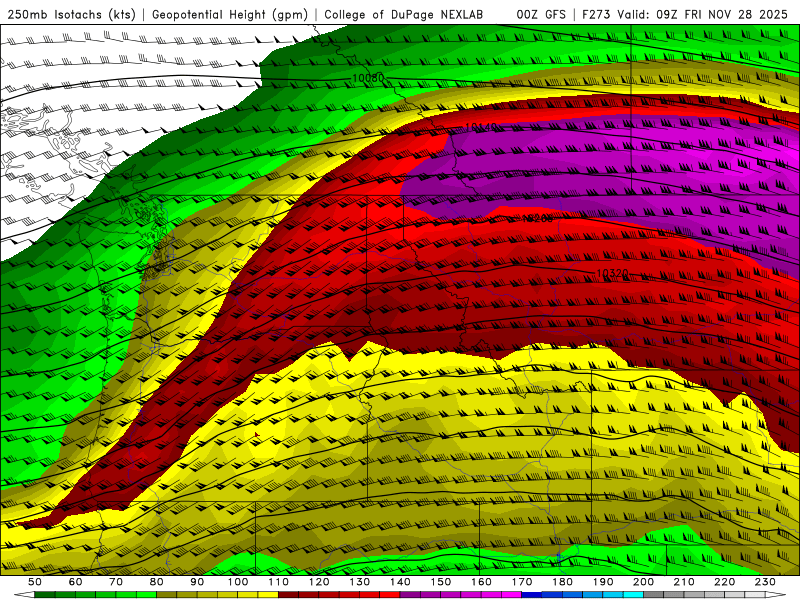Click the 10320 height contour label
The width and height of the screenshot is (800, 600).
coord(612,273)
